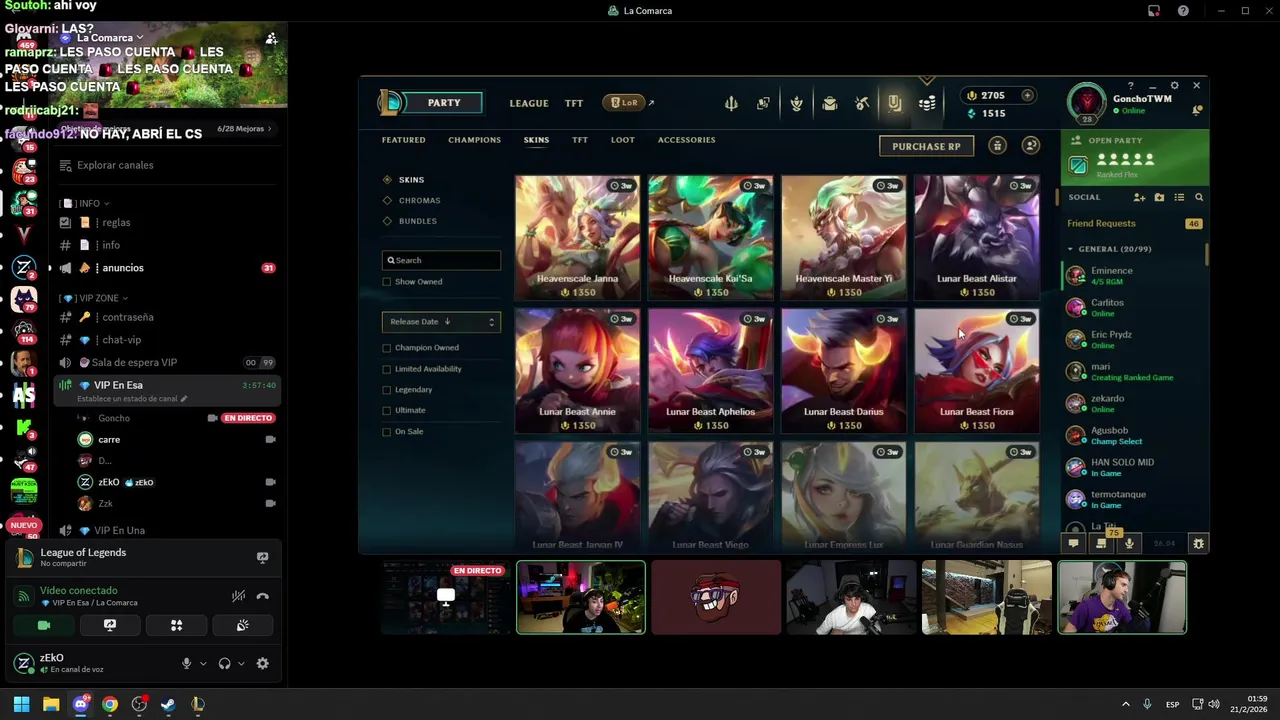Open the chat bubble icon at Social bottom
The width and height of the screenshot is (1280, 720).
(1073, 543)
